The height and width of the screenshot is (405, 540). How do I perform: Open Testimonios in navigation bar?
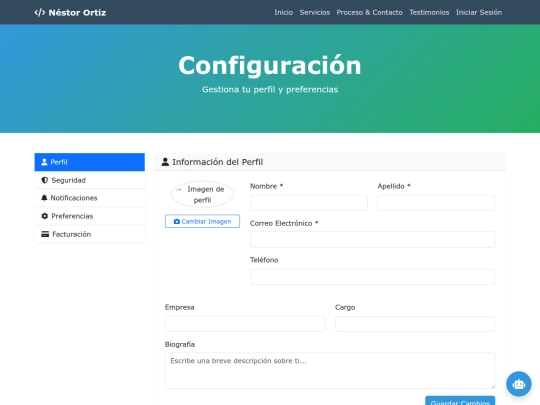point(429,12)
